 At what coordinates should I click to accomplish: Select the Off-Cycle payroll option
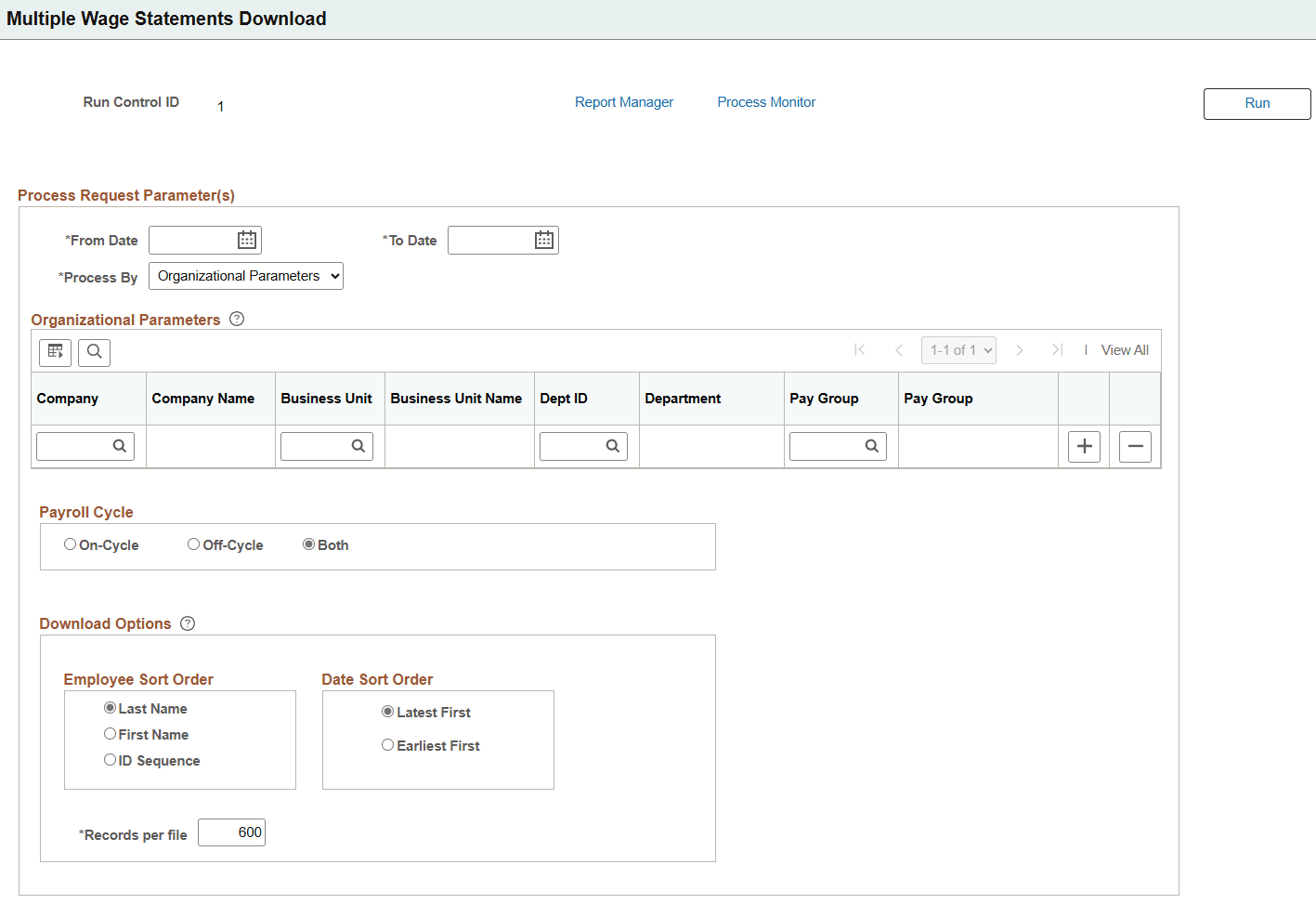click(x=193, y=544)
